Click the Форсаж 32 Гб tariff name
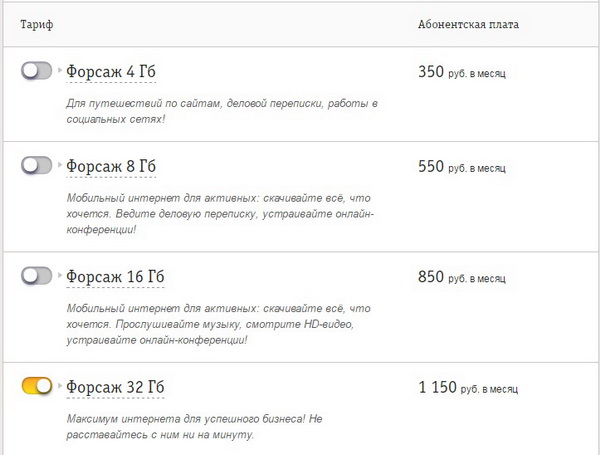 (115, 386)
